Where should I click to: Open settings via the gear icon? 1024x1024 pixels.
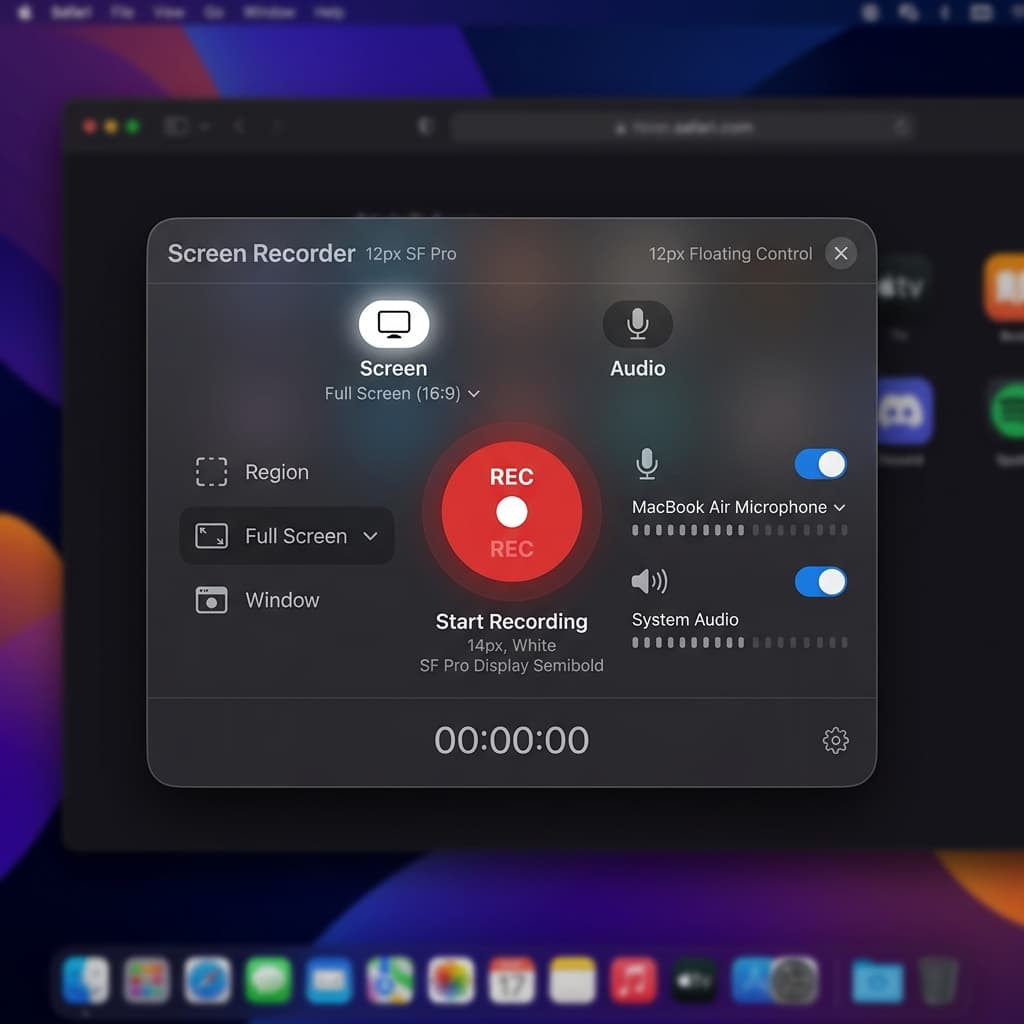(835, 740)
